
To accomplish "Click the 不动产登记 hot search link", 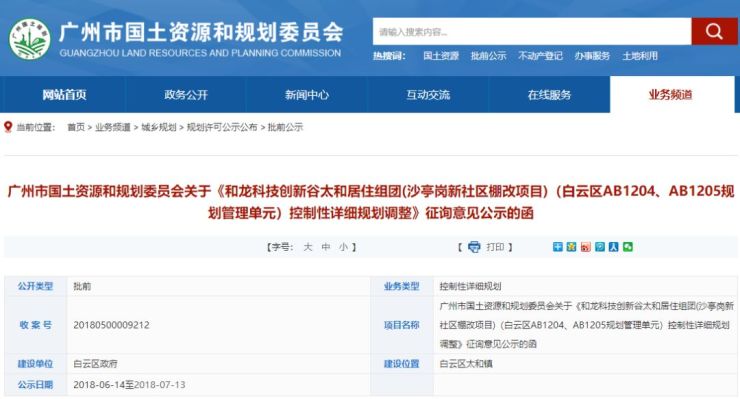I will click(540, 56).
